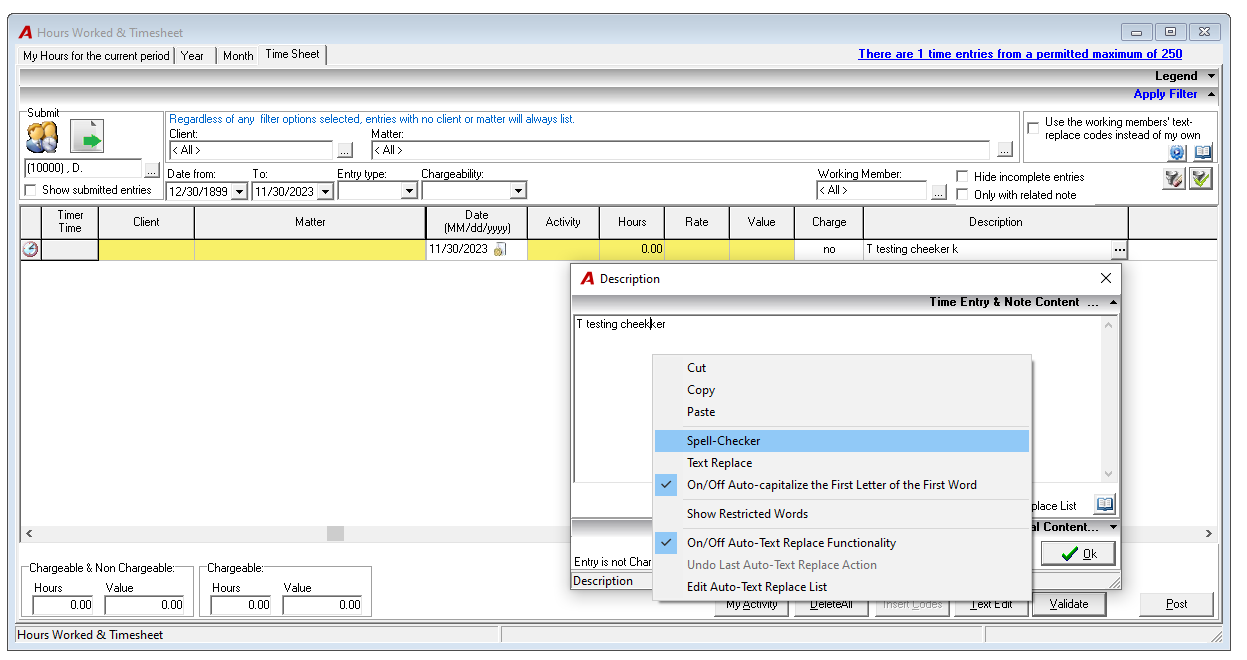Image resolution: width=1247 pixels, height=660 pixels.
Task: Check Hide incomplete entries
Action: pyautogui.click(x=962, y=177)
